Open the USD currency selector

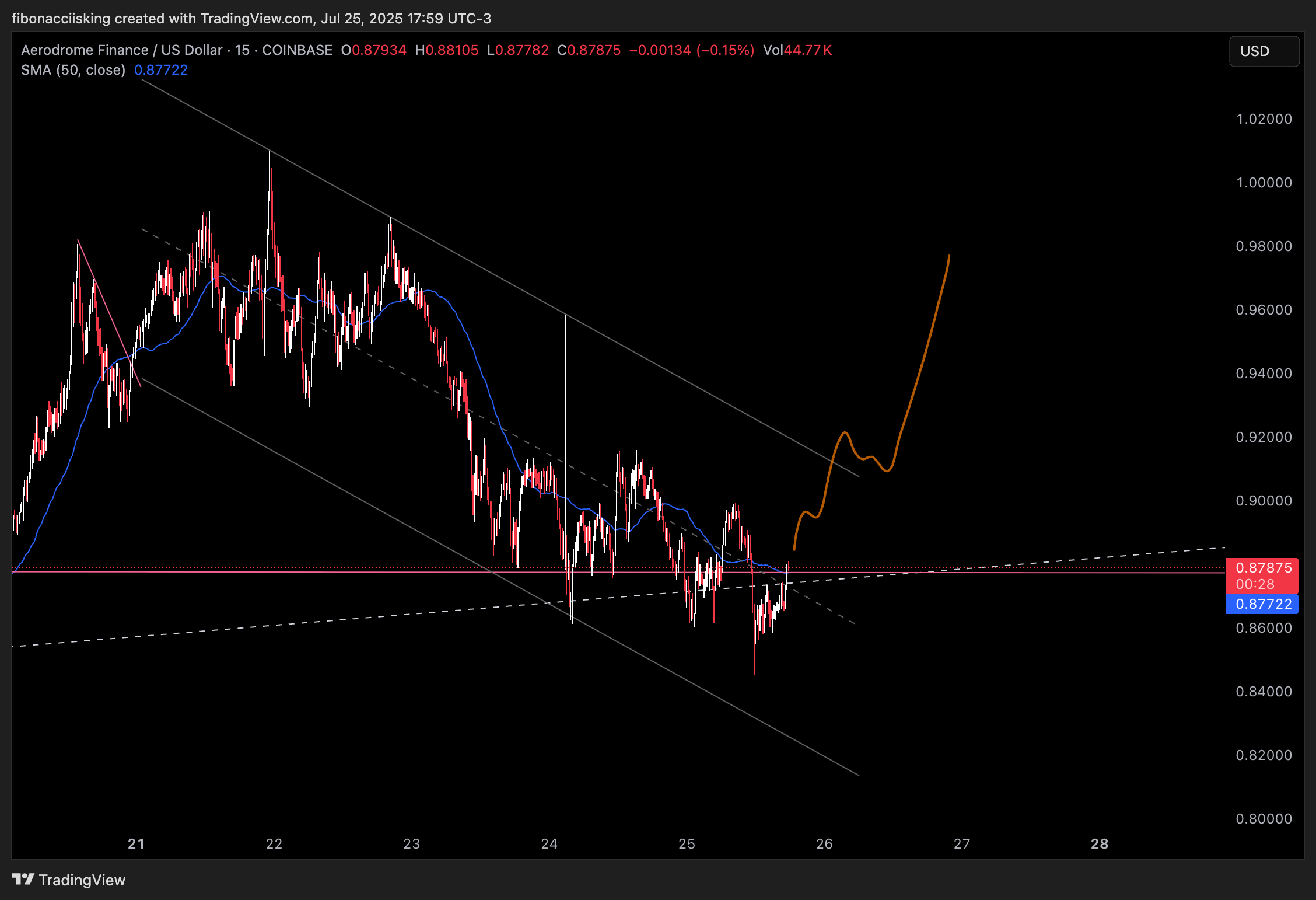(x=1263, y=51)
